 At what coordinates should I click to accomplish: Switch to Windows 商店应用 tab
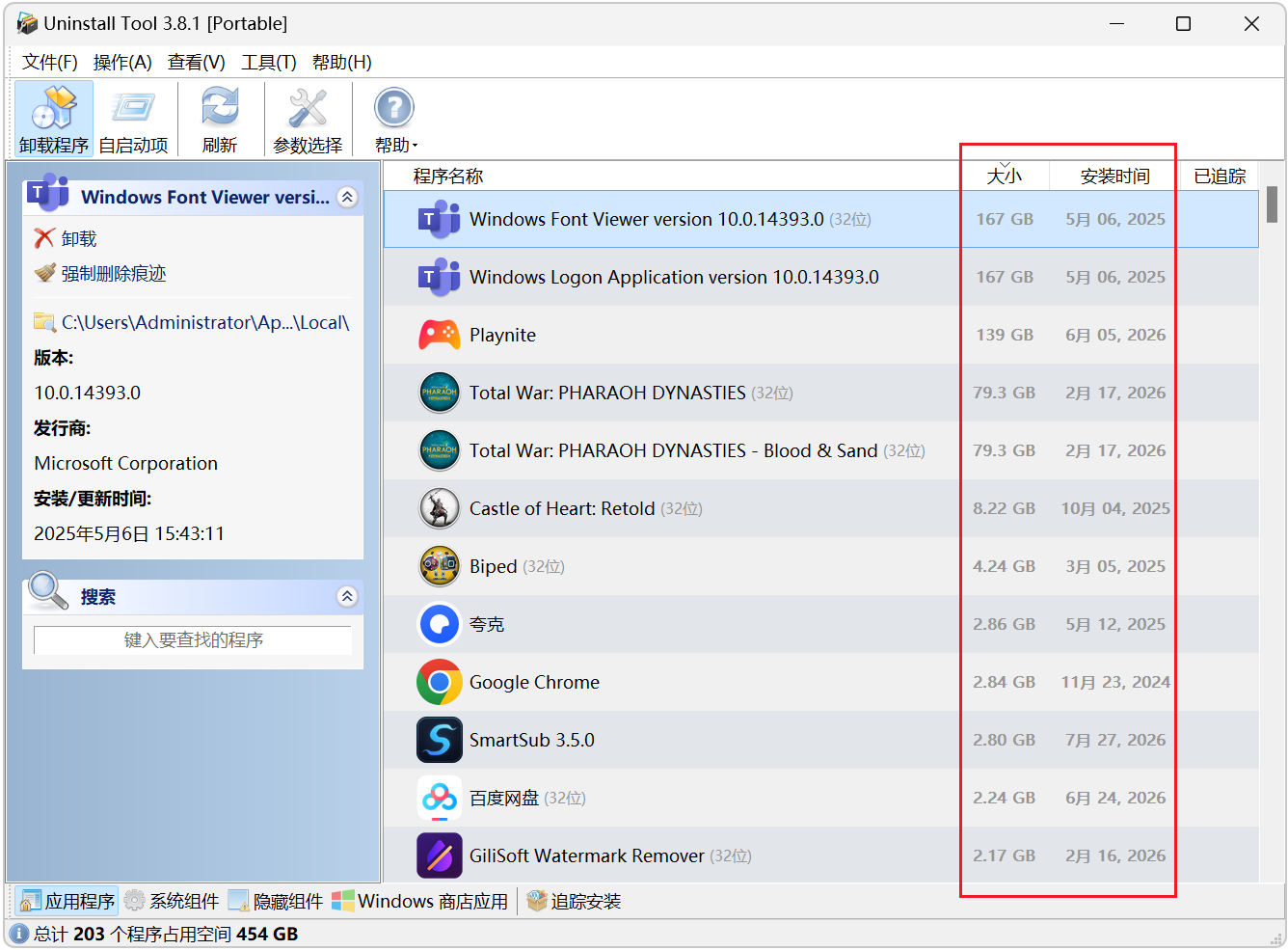[420, 901]
